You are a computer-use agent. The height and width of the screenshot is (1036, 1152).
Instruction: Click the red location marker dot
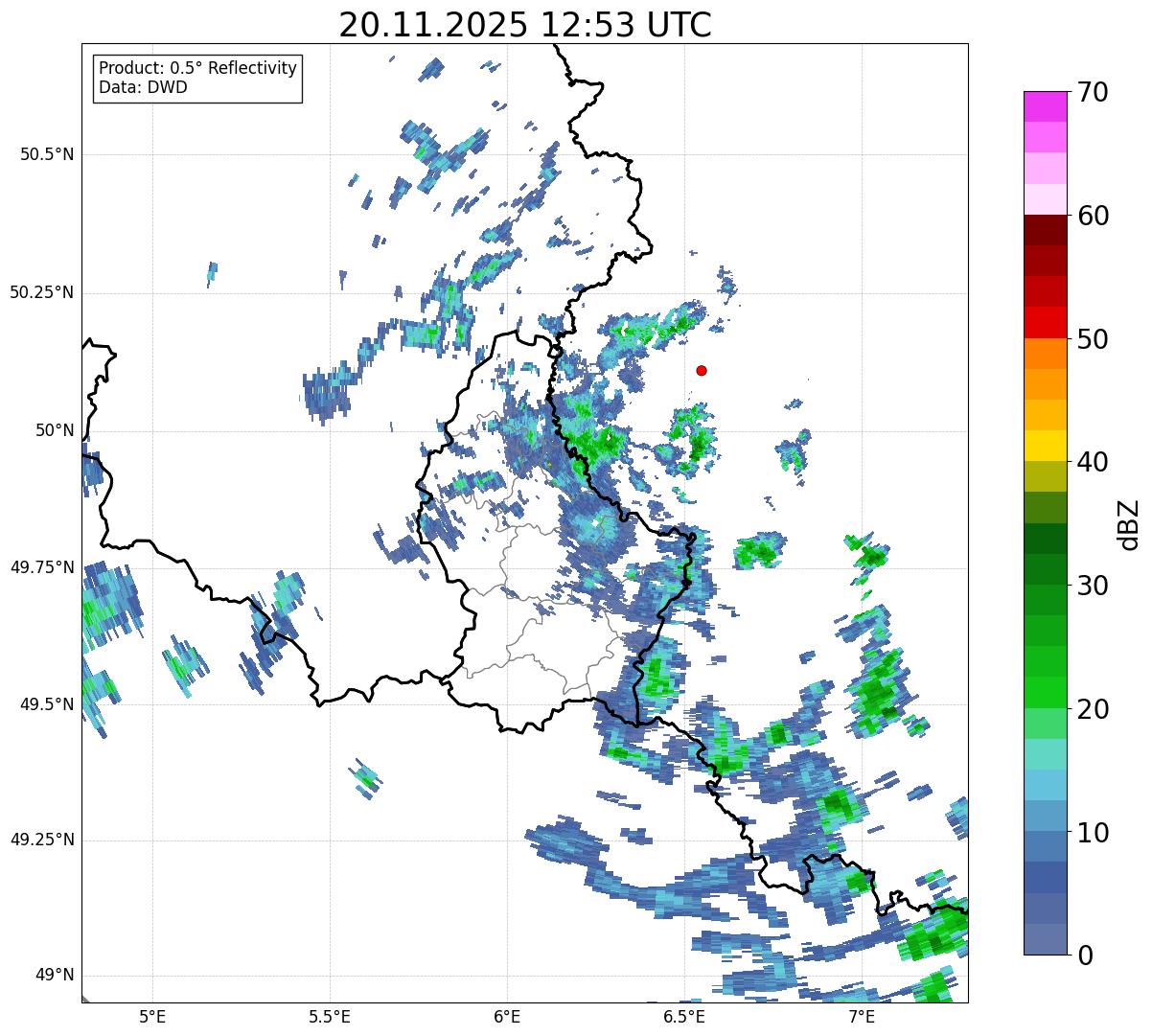coord(702,370)
